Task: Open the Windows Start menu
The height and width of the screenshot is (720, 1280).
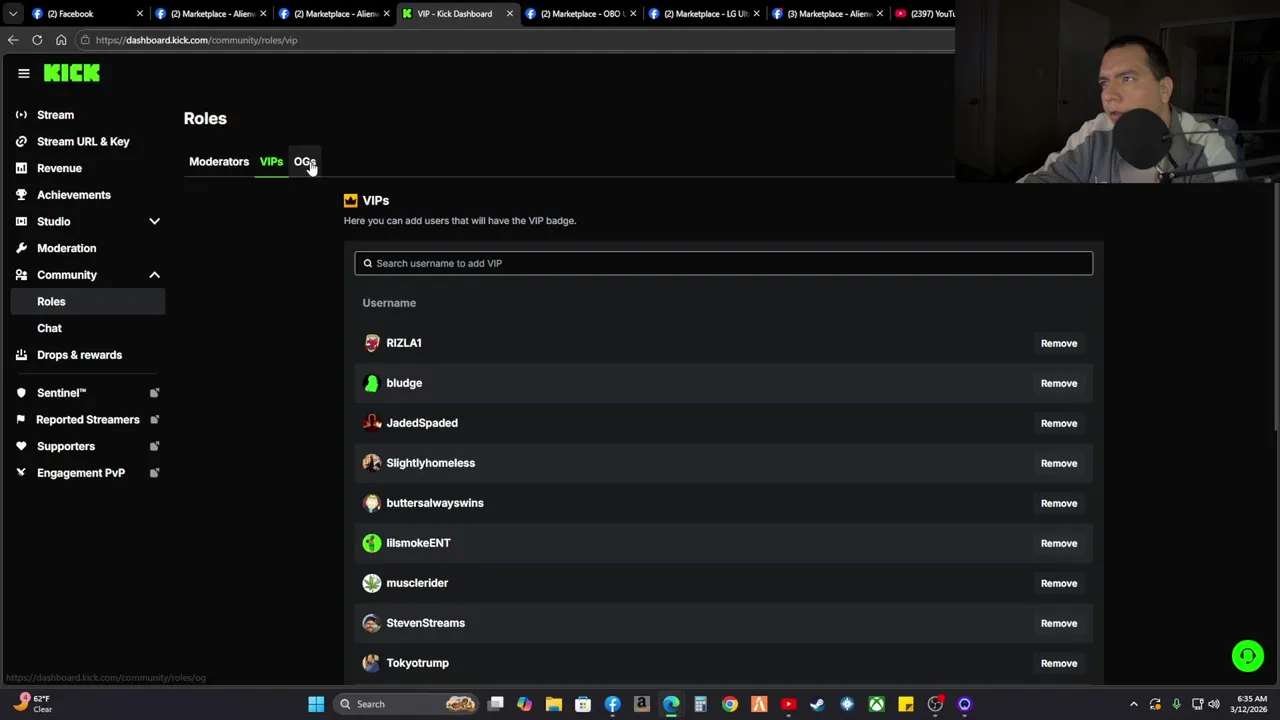Action: (316, 704)
